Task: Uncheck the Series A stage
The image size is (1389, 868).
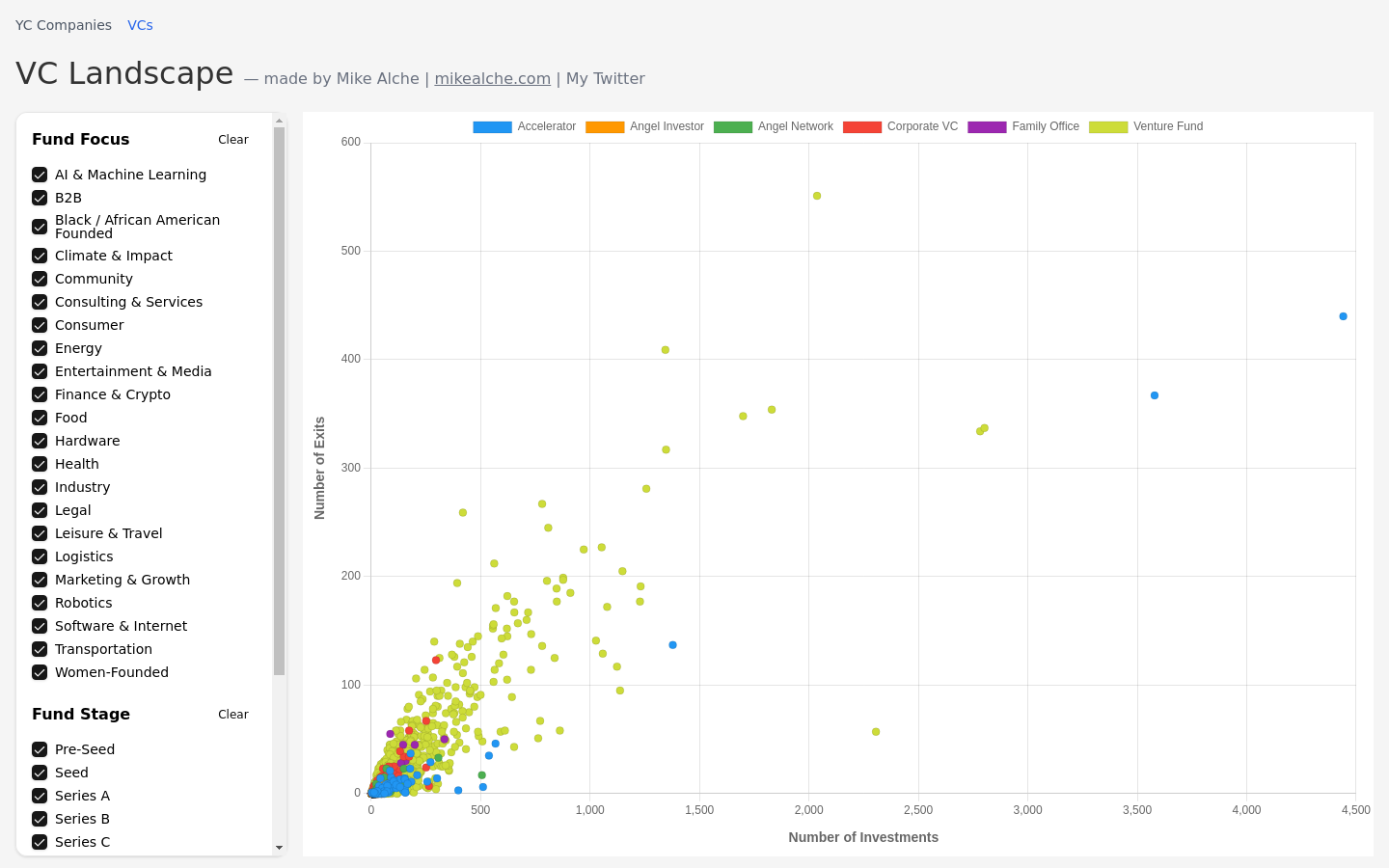Action: [40, 796]
